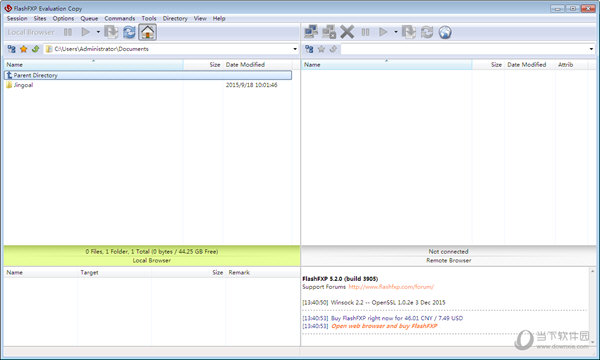
Task: Click the remote folder tree icon
Action: click(309, 49)
